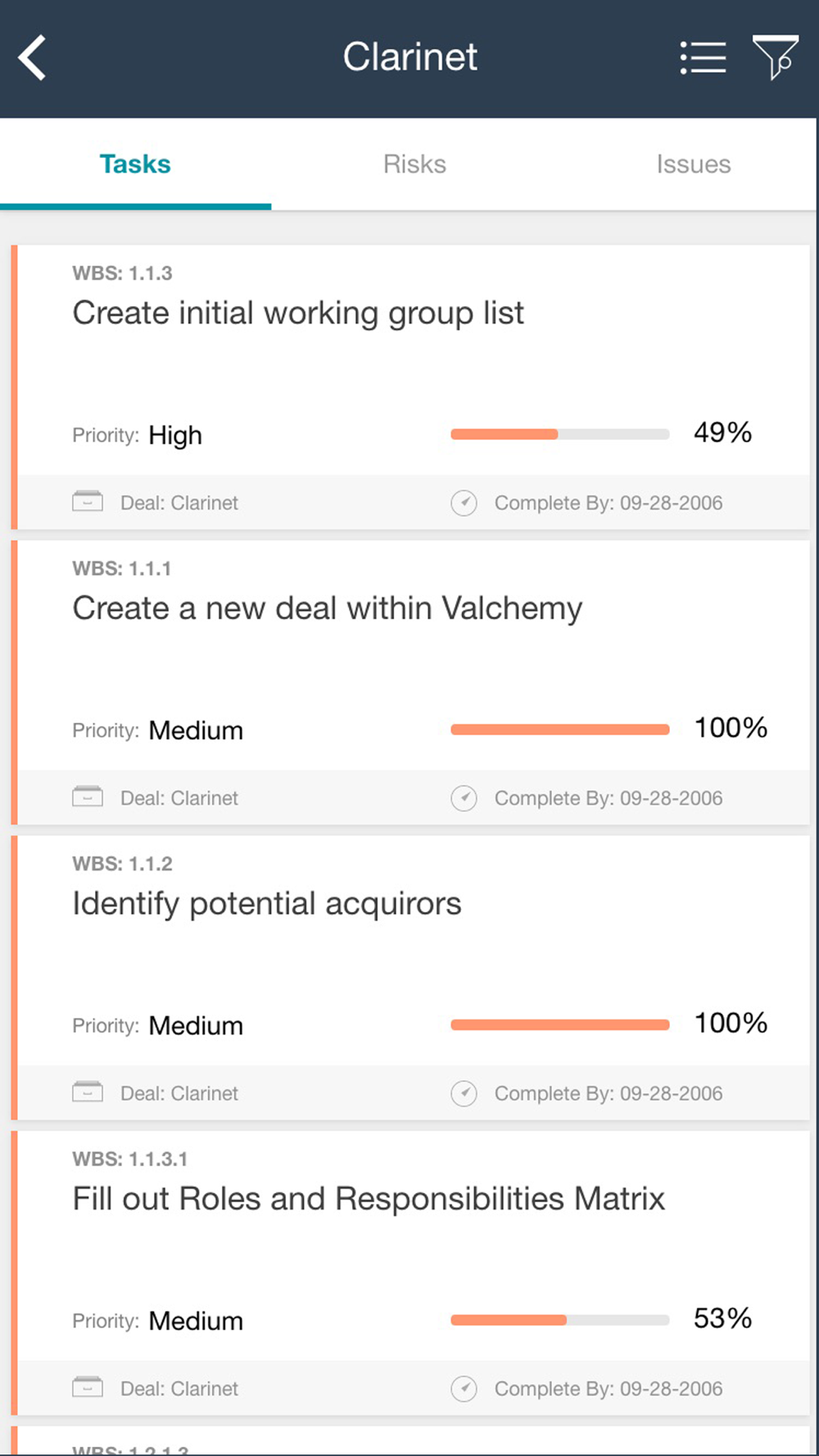Open the list view icon in the header
The width and height of the screenshot is (819, 1456).
coord(703,58)
